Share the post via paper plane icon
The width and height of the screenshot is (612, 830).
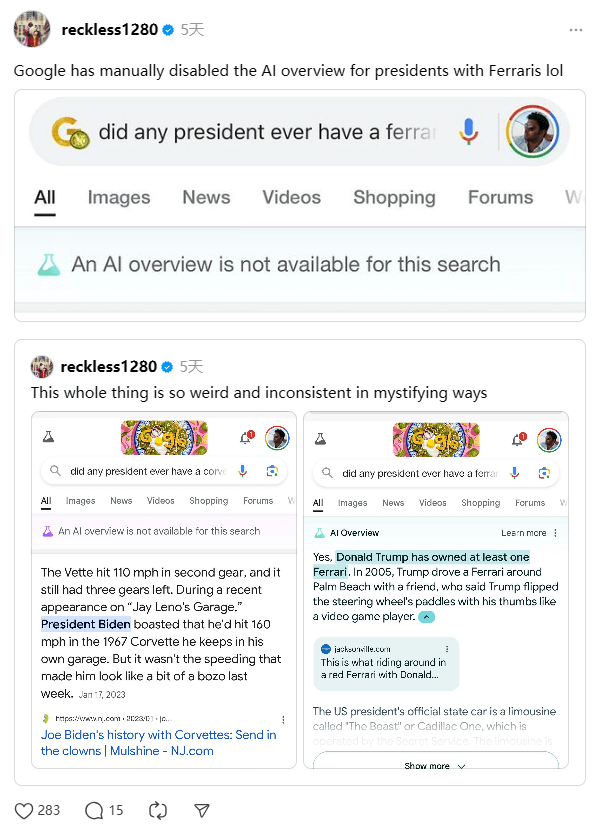[x=202, y=810]
